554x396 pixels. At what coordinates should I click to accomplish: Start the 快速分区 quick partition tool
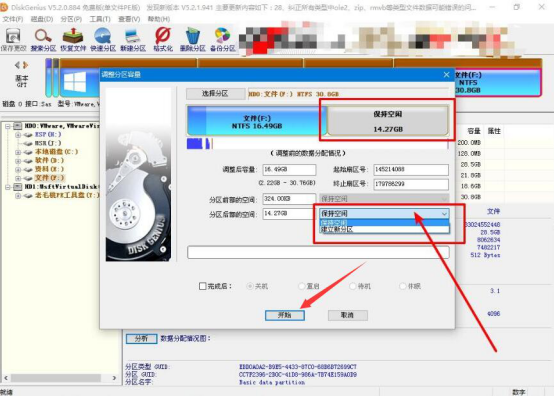click(x=103, y=40)
